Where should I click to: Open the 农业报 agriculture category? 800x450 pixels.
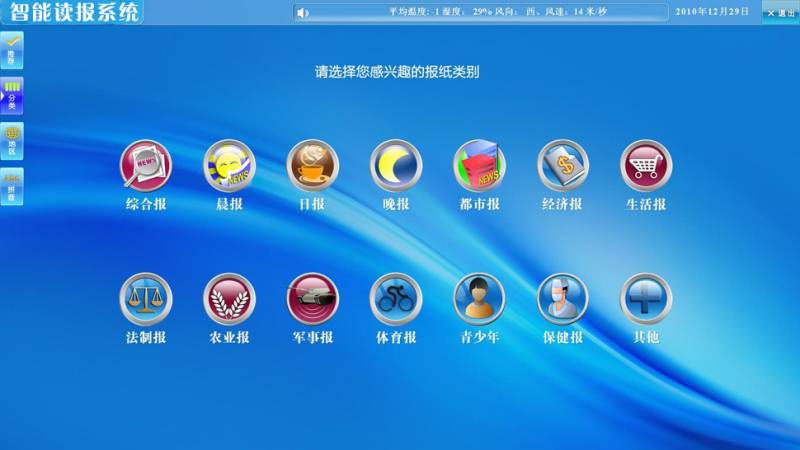click(x=229, y=299)
